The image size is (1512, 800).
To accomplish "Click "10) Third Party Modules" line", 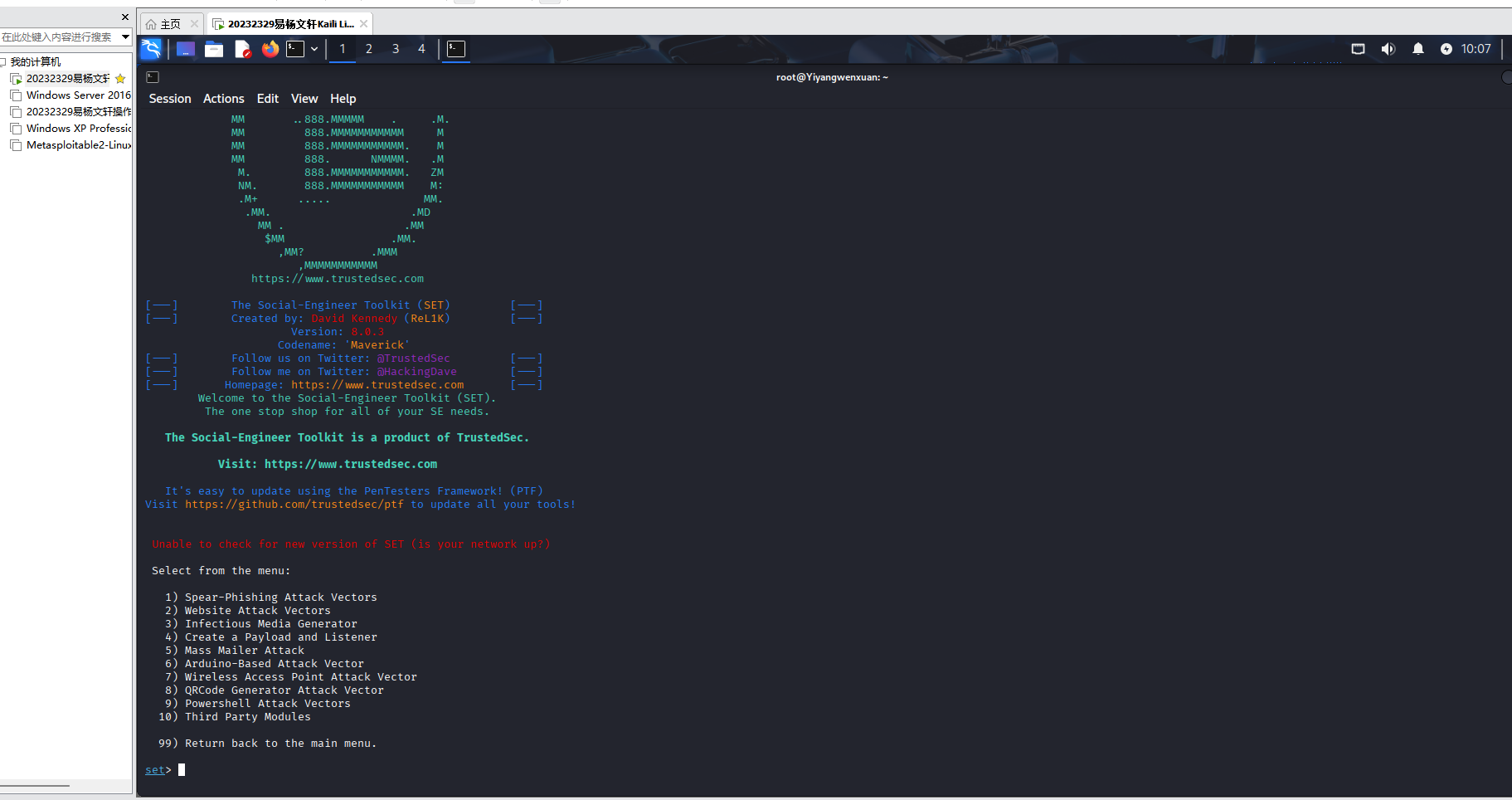I will tap(235, 717).
